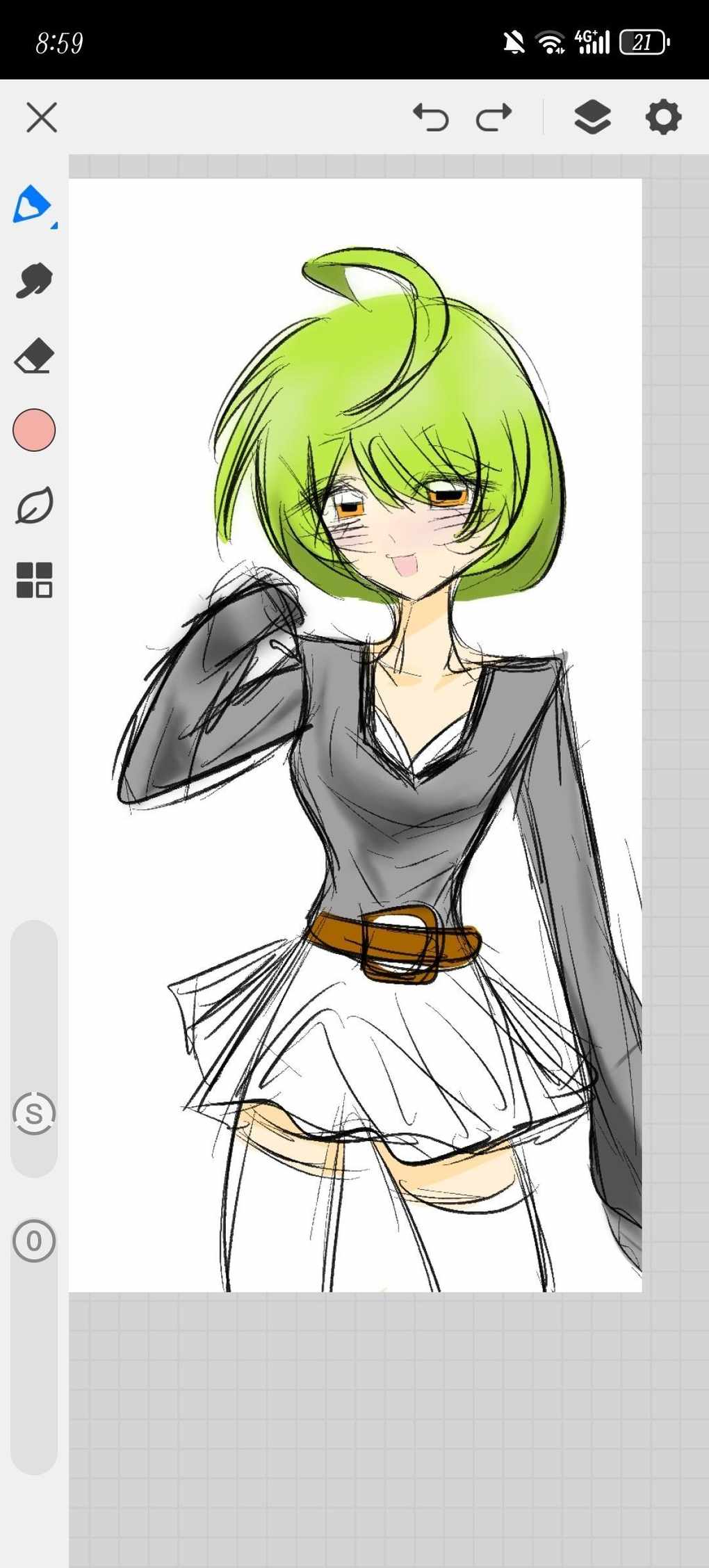Open the pink color swatch picker
This screenshot has width=709, height=1568.
[x=34, y=430]
